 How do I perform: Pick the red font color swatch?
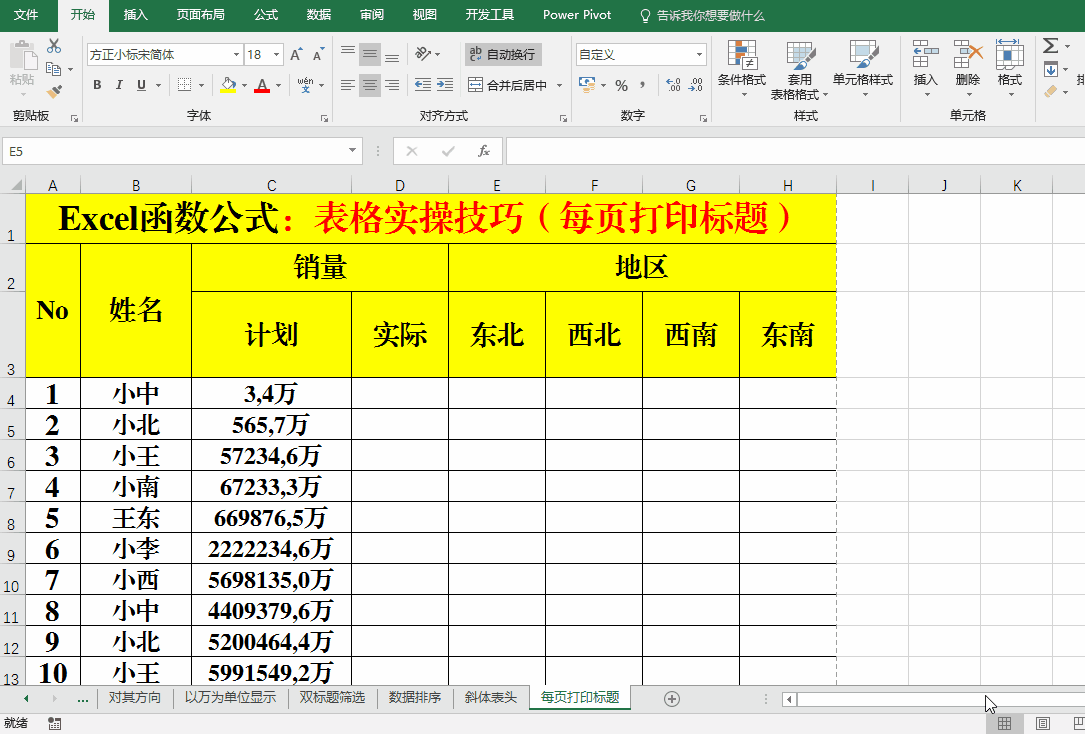260,92
